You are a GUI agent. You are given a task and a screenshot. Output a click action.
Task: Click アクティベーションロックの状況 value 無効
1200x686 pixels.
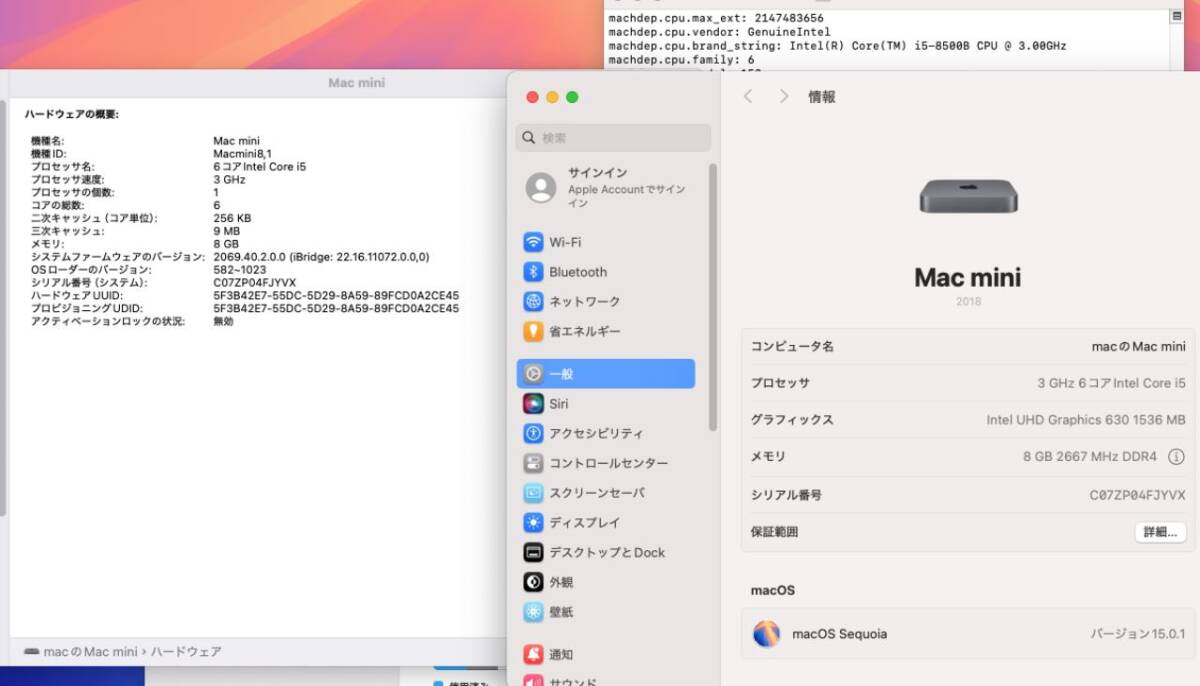tap(223, 322)
